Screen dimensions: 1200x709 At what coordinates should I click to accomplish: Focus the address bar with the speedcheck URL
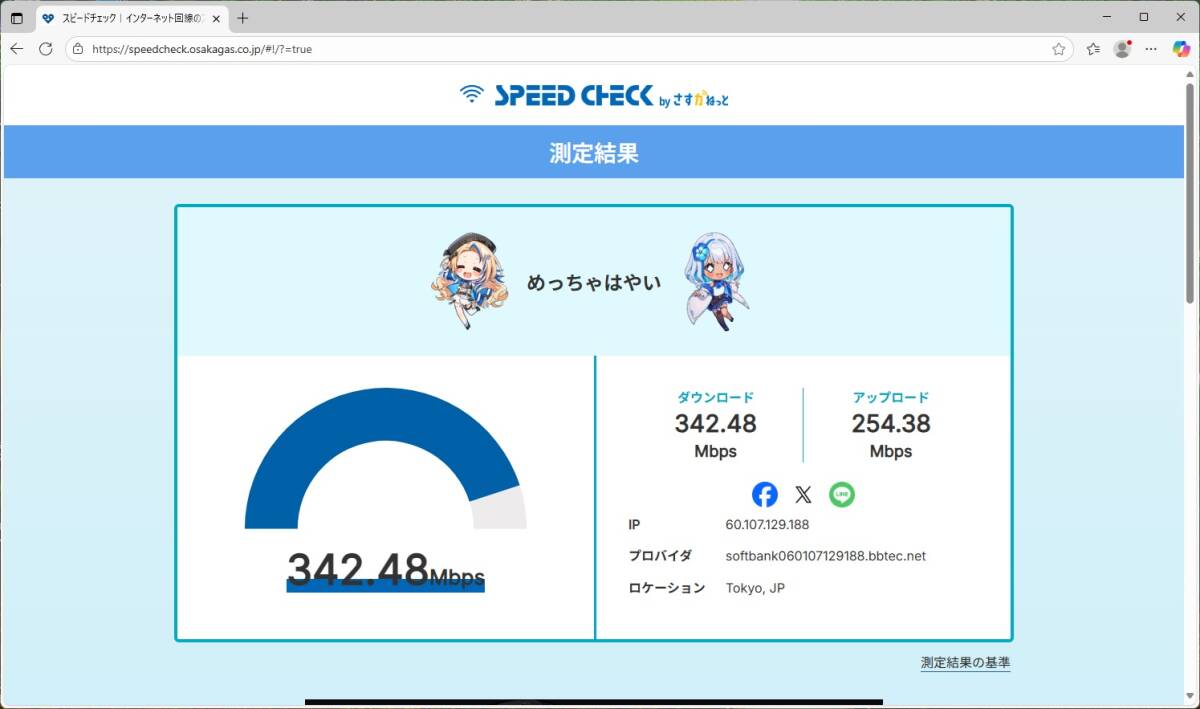(x=569, y=48)
